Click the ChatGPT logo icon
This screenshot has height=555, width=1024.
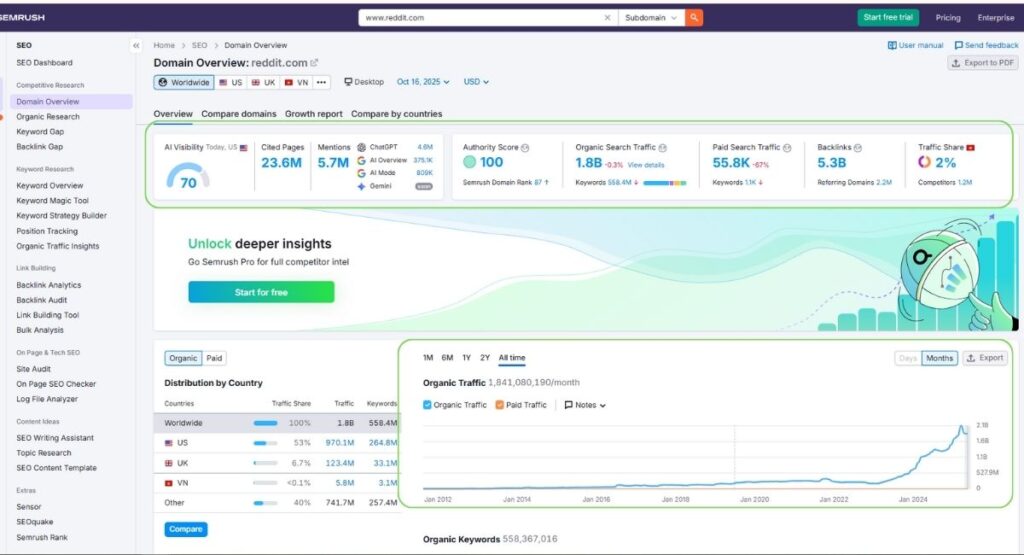coord(361,147)
